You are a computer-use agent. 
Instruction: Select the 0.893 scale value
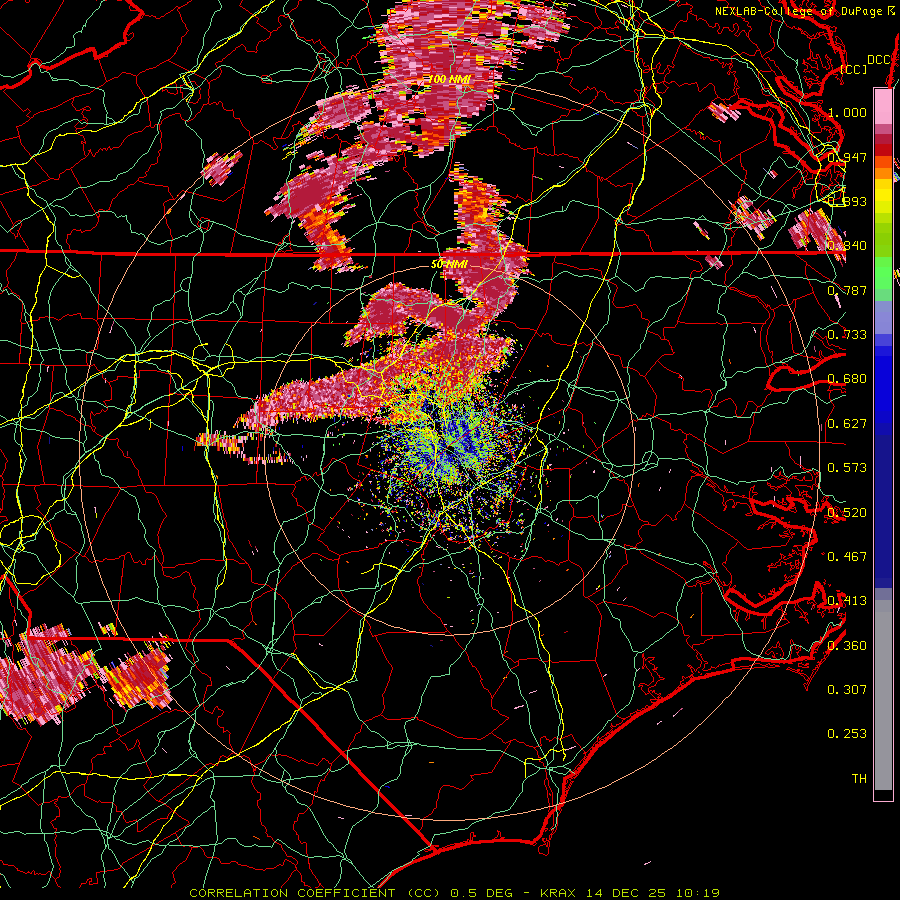847,201
